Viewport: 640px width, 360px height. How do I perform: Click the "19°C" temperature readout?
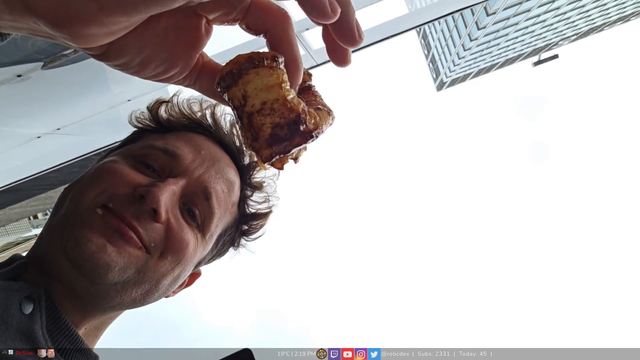pos(283,354)
